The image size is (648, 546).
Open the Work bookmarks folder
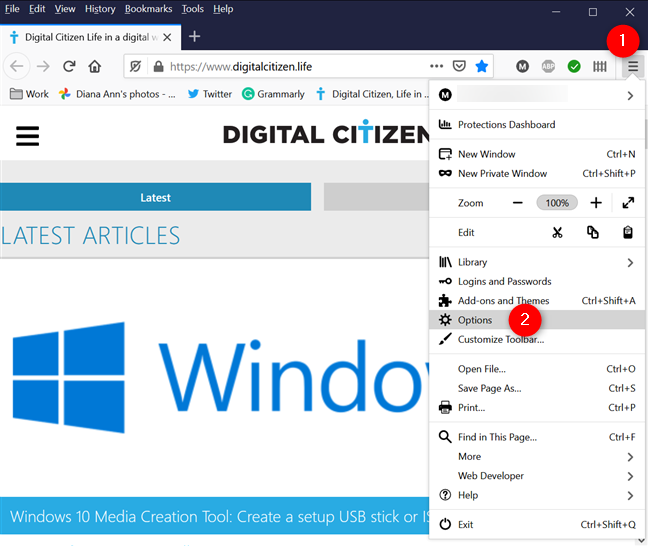click(x=29, y=94)
